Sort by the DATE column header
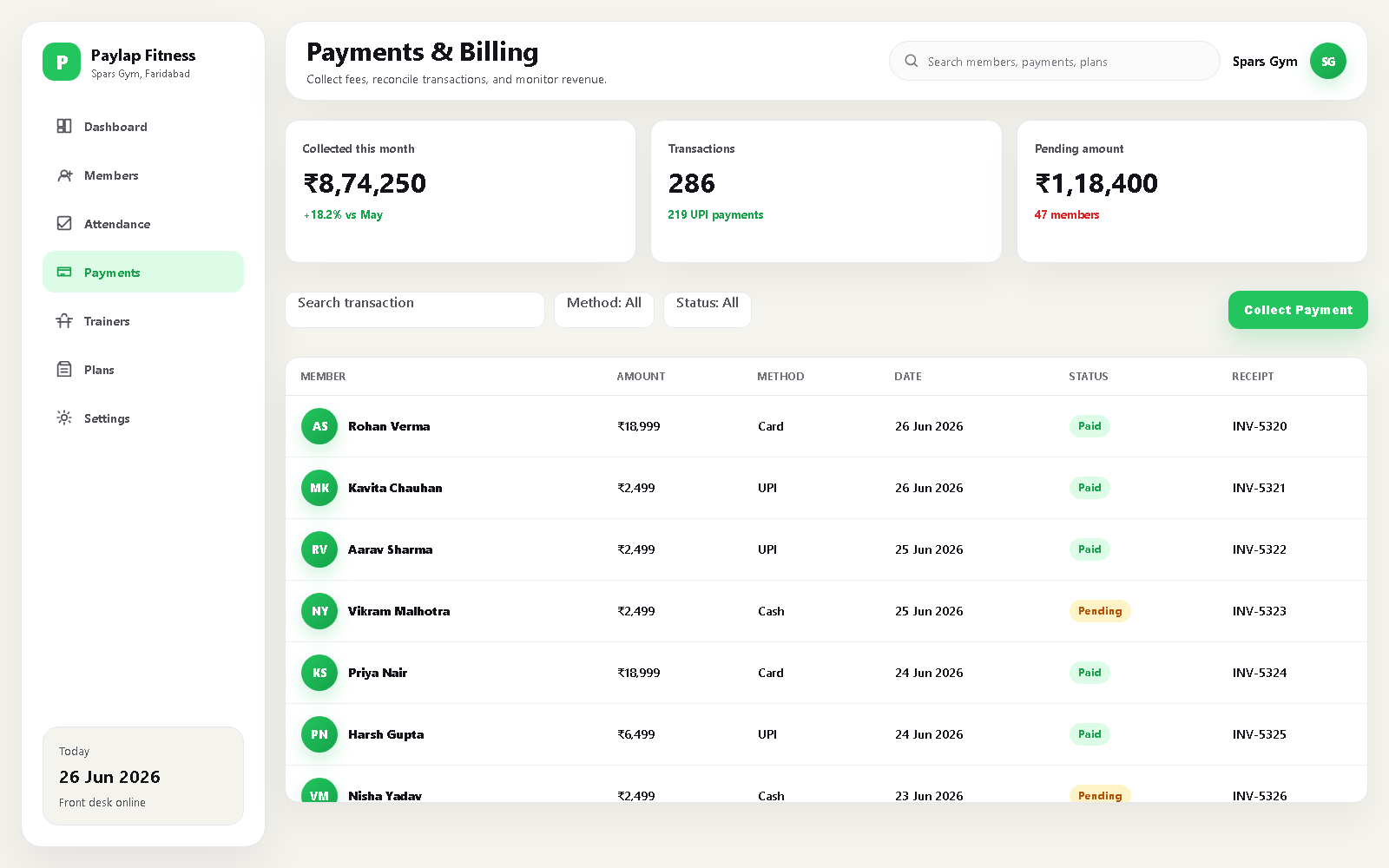Viewport: 1389px width, 868px height. point(908,376)
